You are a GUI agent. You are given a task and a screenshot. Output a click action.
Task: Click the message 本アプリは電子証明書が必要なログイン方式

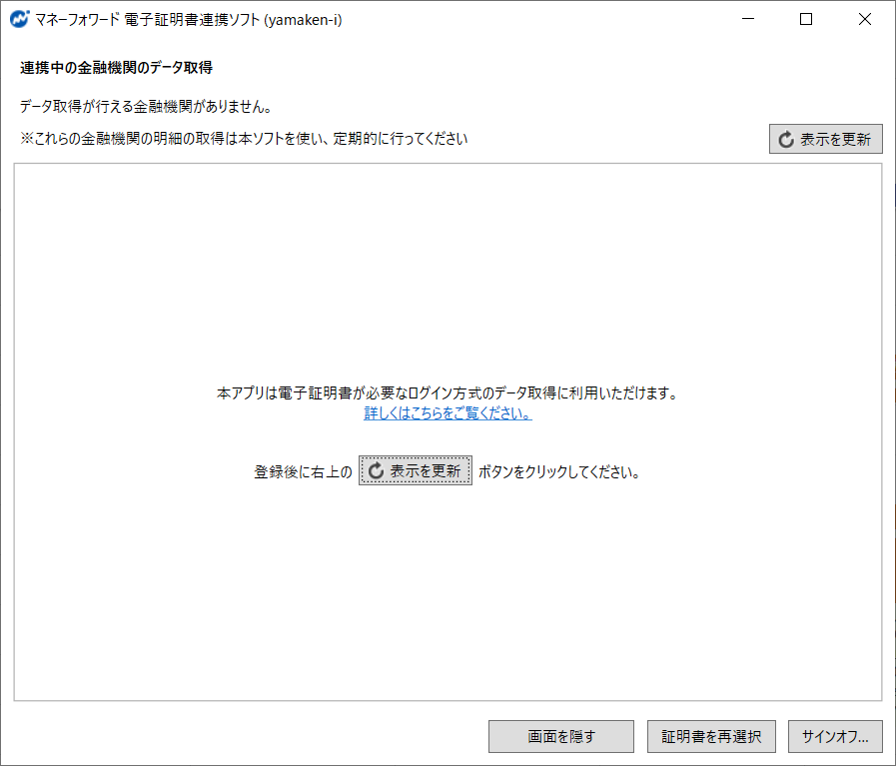pos(447,393)
